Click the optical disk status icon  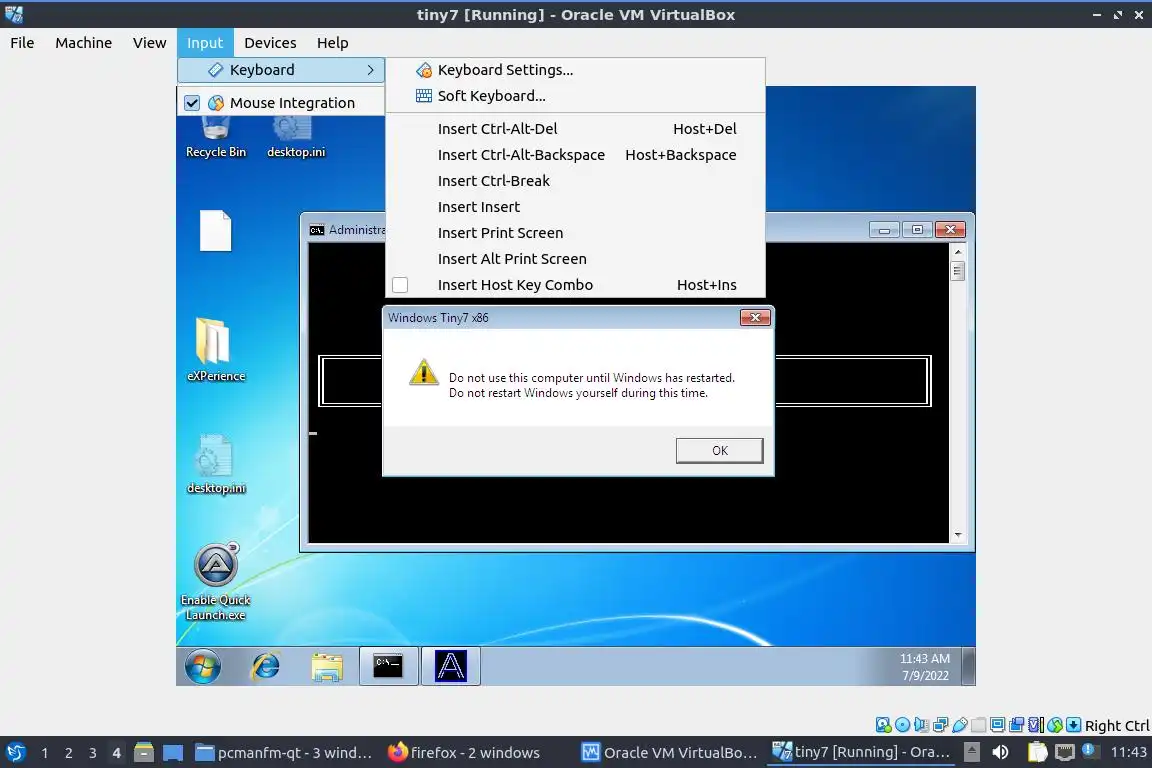point(902,725)
